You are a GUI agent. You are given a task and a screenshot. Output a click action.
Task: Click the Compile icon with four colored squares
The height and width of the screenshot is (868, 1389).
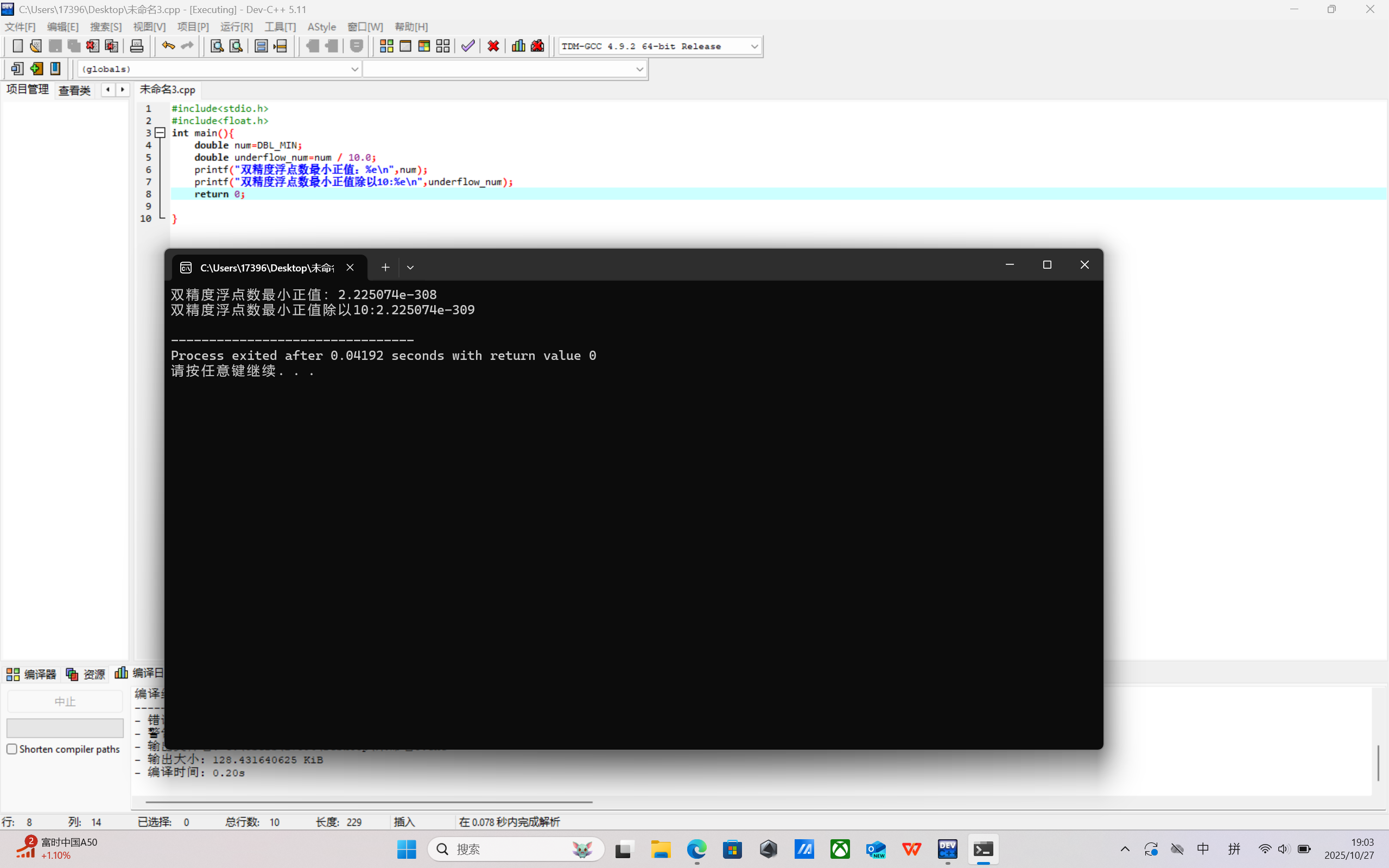click(x=386, y=46)
